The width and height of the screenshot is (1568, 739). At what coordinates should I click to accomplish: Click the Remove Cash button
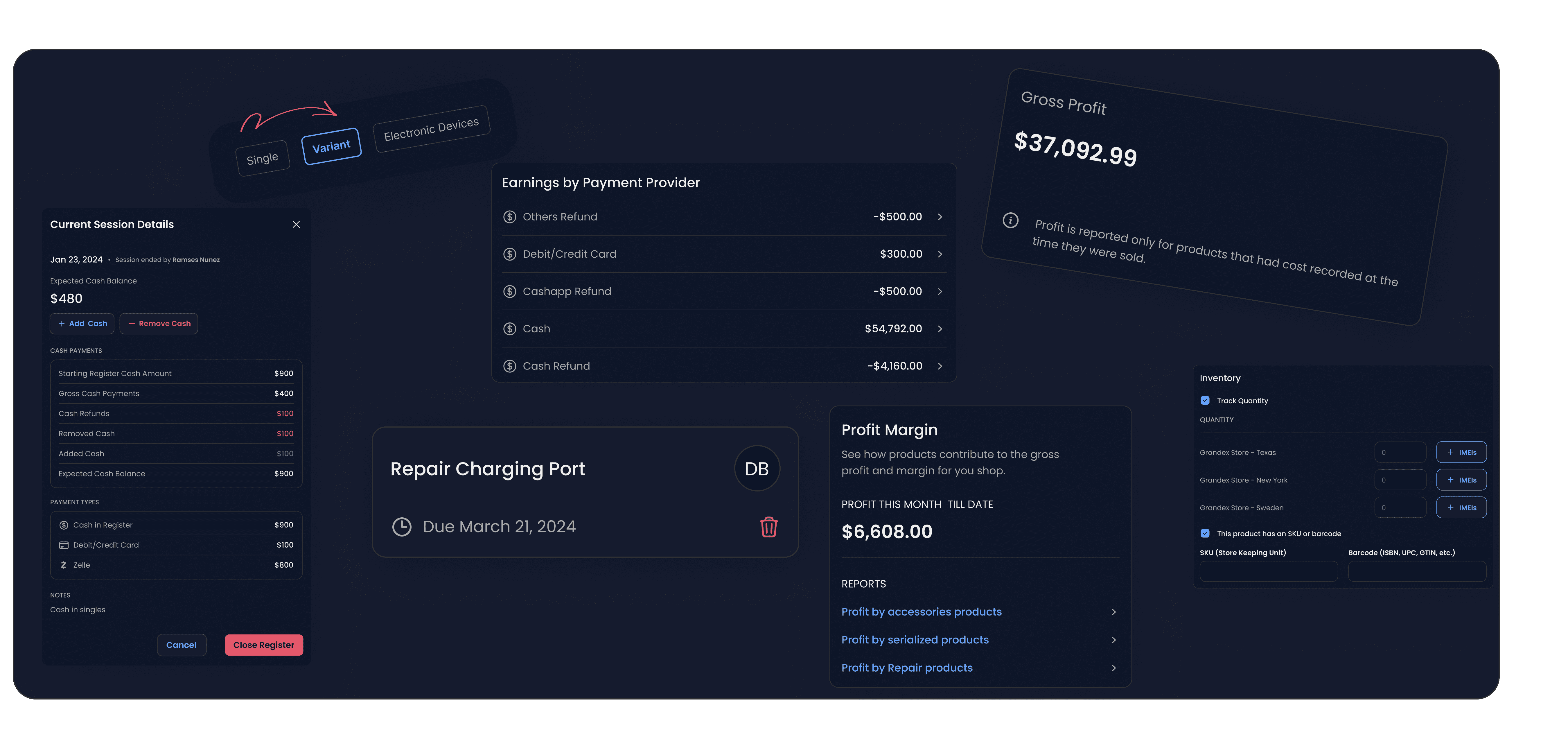[159, 324]
